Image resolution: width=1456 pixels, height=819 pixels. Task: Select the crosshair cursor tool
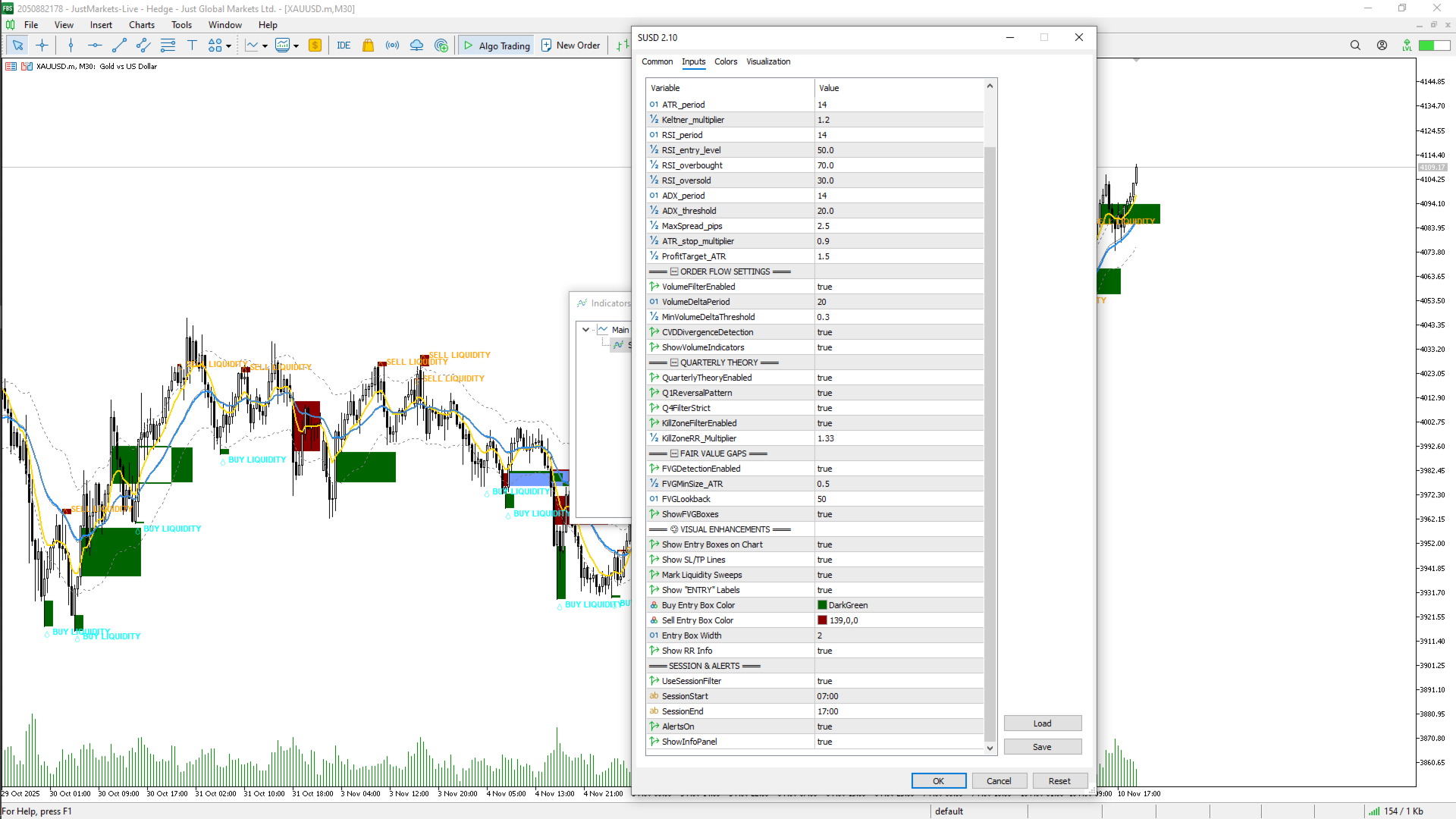pos(42,45)
